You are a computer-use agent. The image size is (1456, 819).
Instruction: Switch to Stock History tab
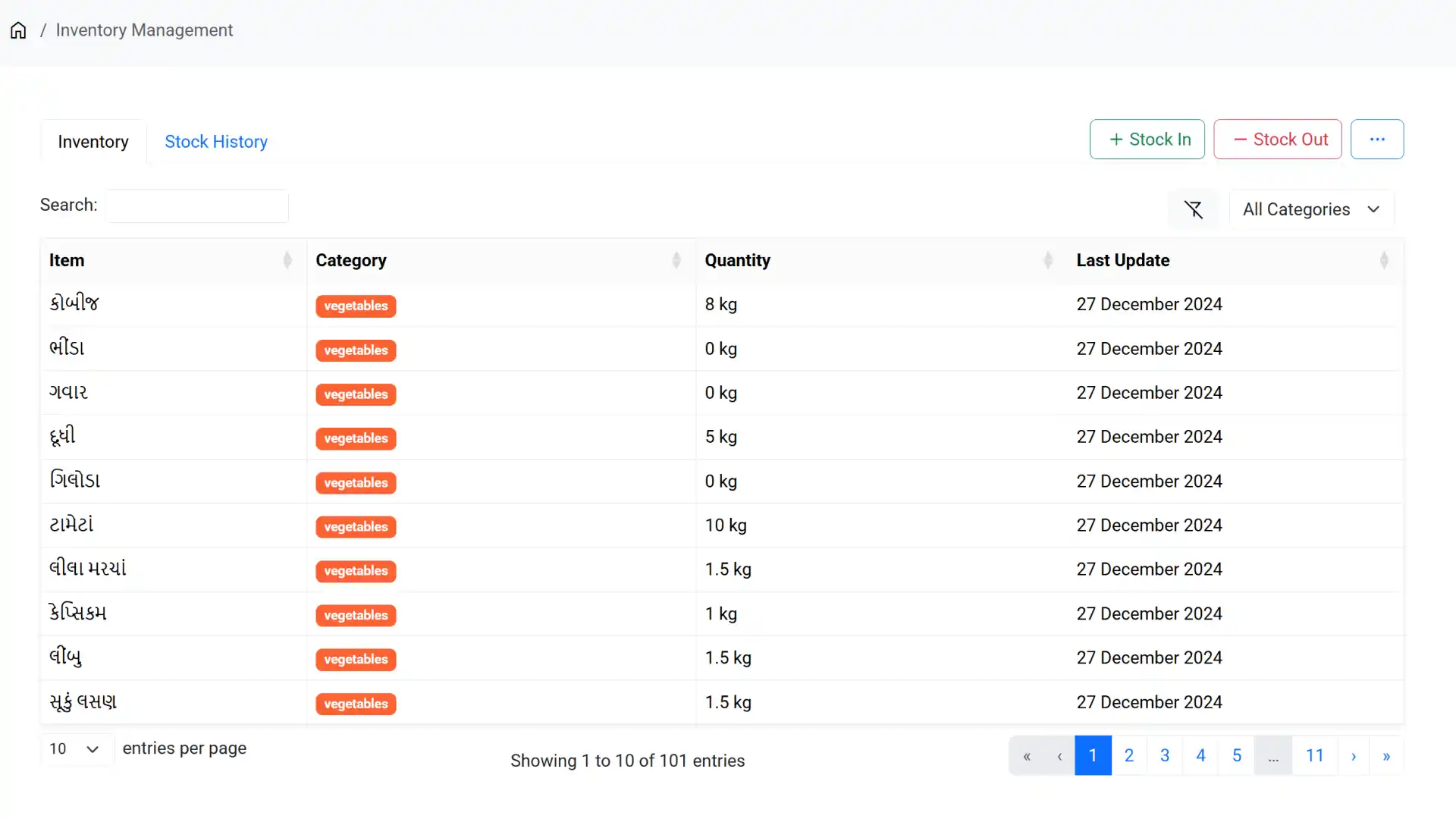click(x=216, y=142)
